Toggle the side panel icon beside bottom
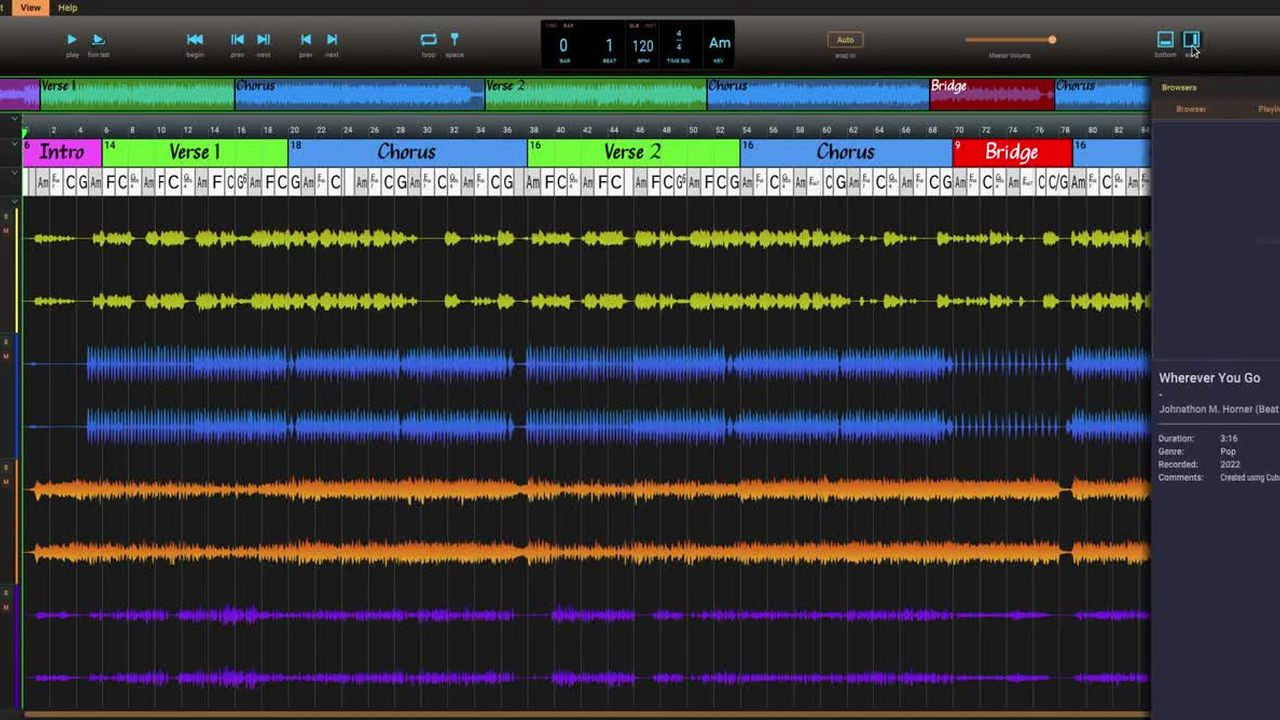The image size is (1280, 720). 1191,40
